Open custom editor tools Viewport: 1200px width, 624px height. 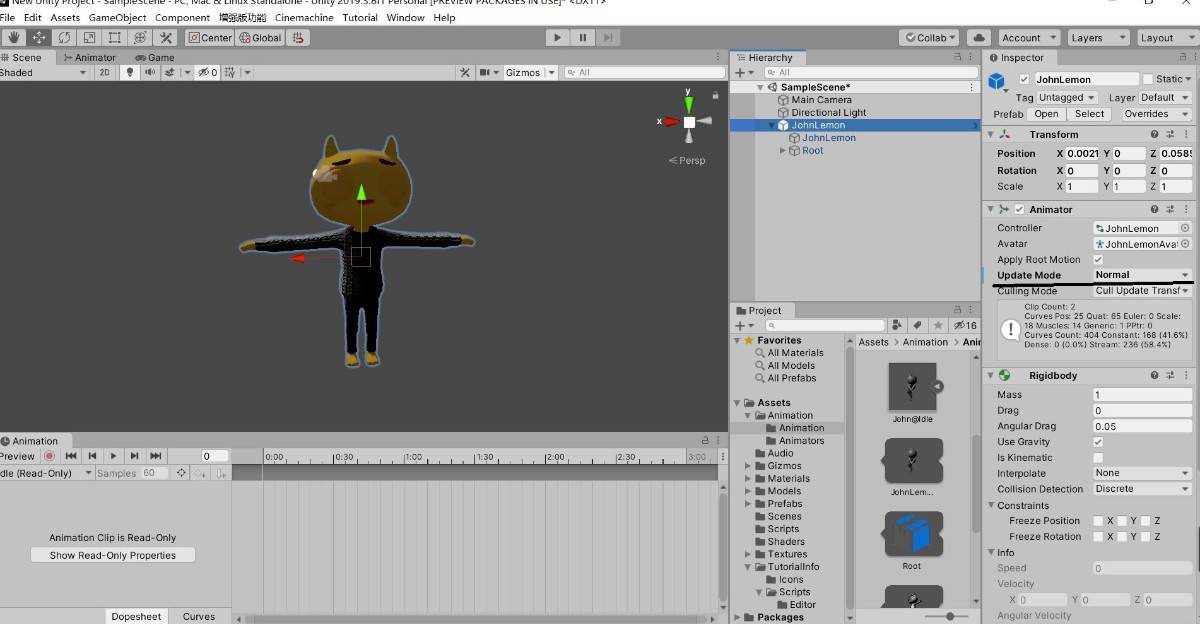click(x=166, y=38)
